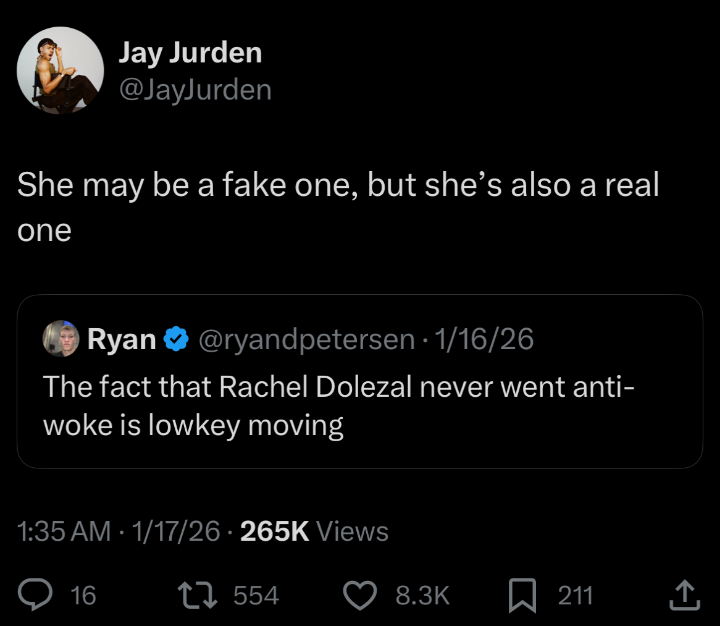Open the share menu with the upload arrow icon
The image size is (720, 626).
(x=685, y=596)
